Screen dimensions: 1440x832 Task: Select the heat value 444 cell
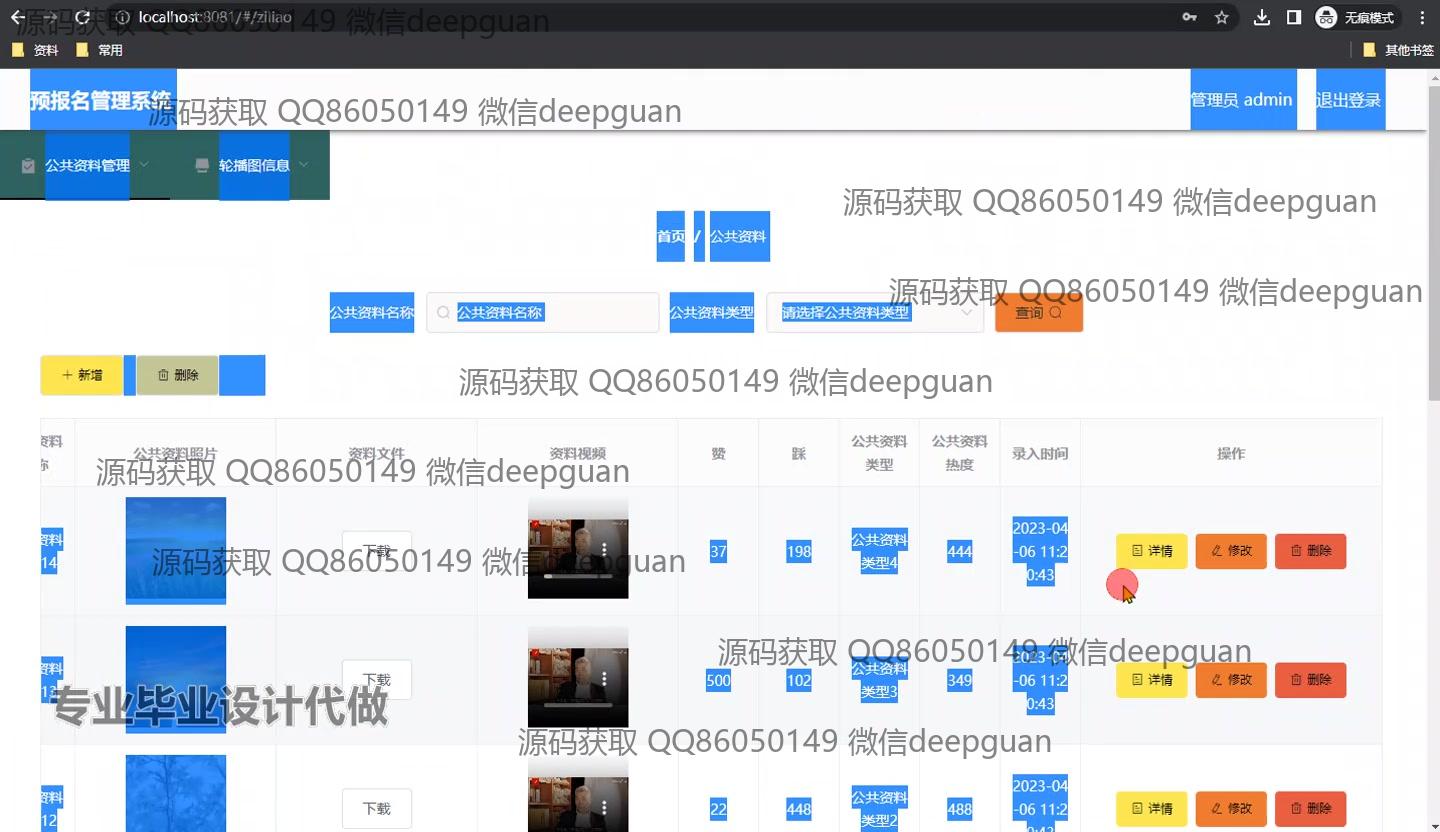(959, 551)
